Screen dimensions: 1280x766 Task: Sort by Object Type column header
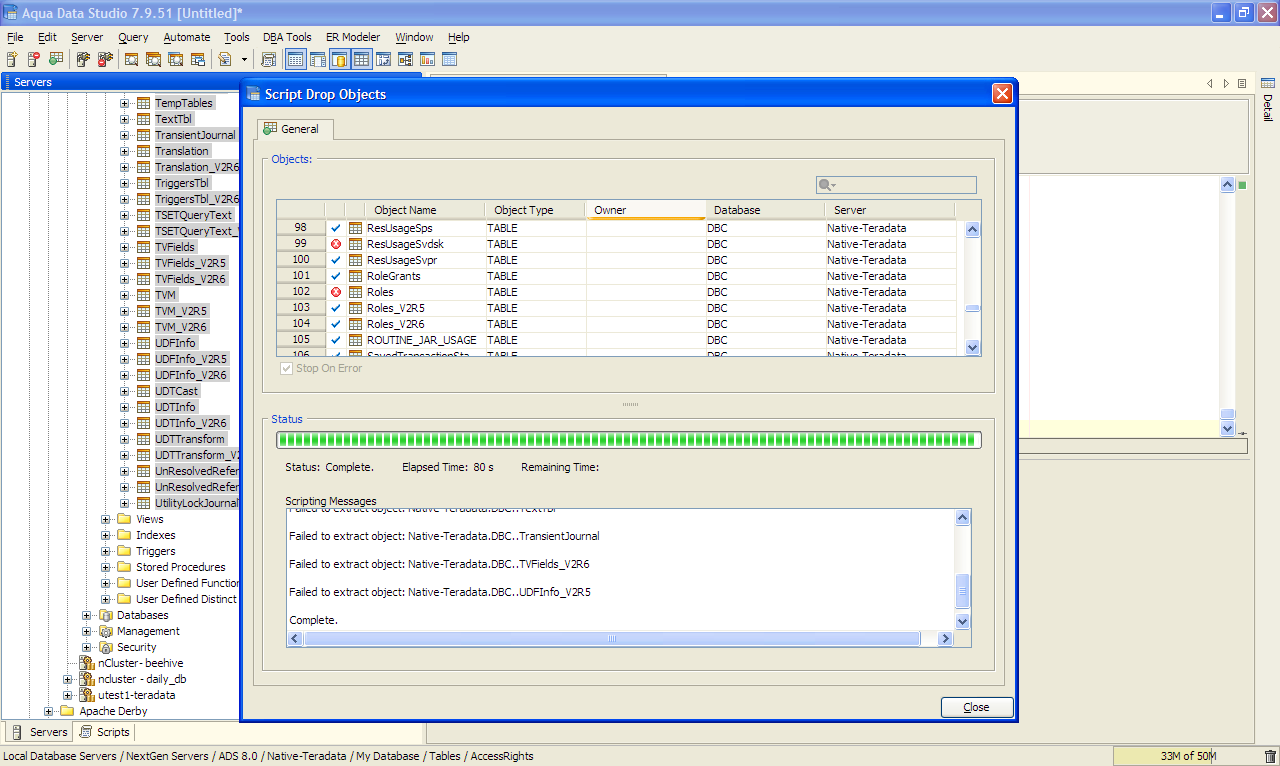535,210
